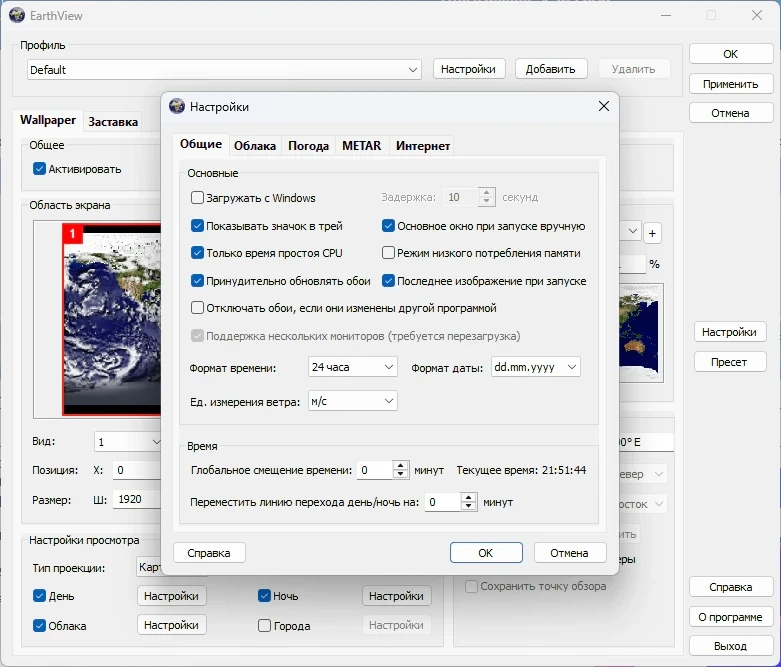Image resolution: width=781 pixels, height=667 pixels.
Task: Click Выход button
Action: click(731, 646)
